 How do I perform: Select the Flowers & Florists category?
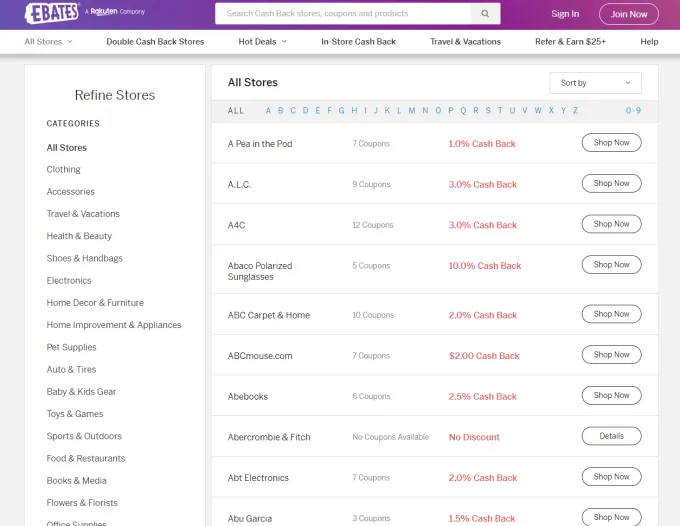[82, 503]
